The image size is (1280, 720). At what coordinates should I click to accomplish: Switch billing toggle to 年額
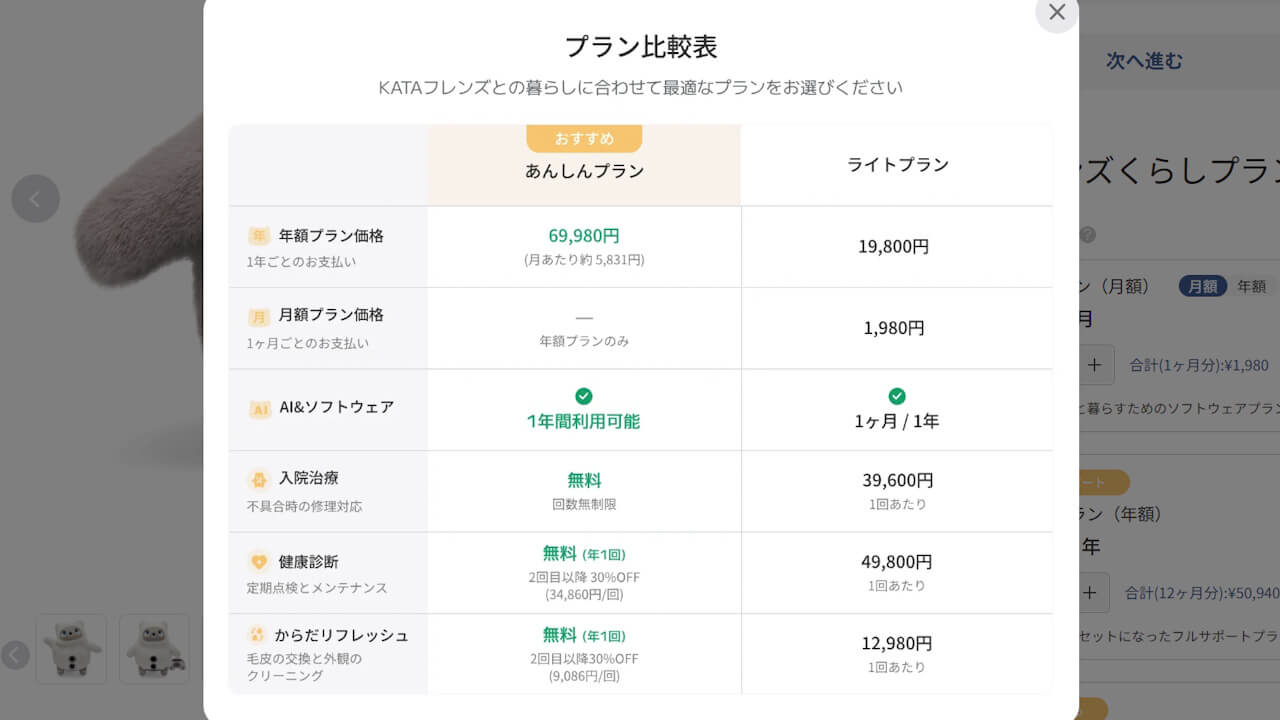click(x=1251, y=286)
